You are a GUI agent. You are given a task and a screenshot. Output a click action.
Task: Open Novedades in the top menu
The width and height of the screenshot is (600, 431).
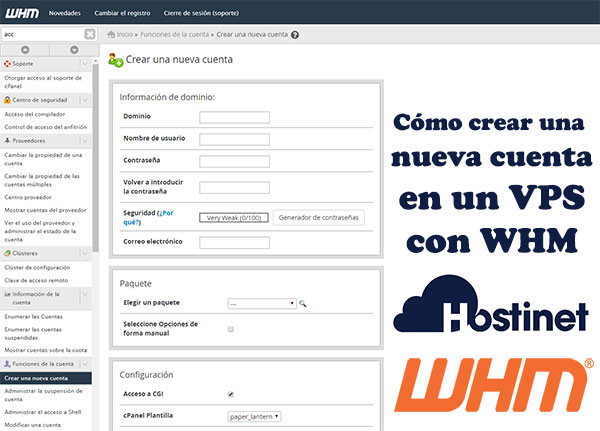pos(65,13)
